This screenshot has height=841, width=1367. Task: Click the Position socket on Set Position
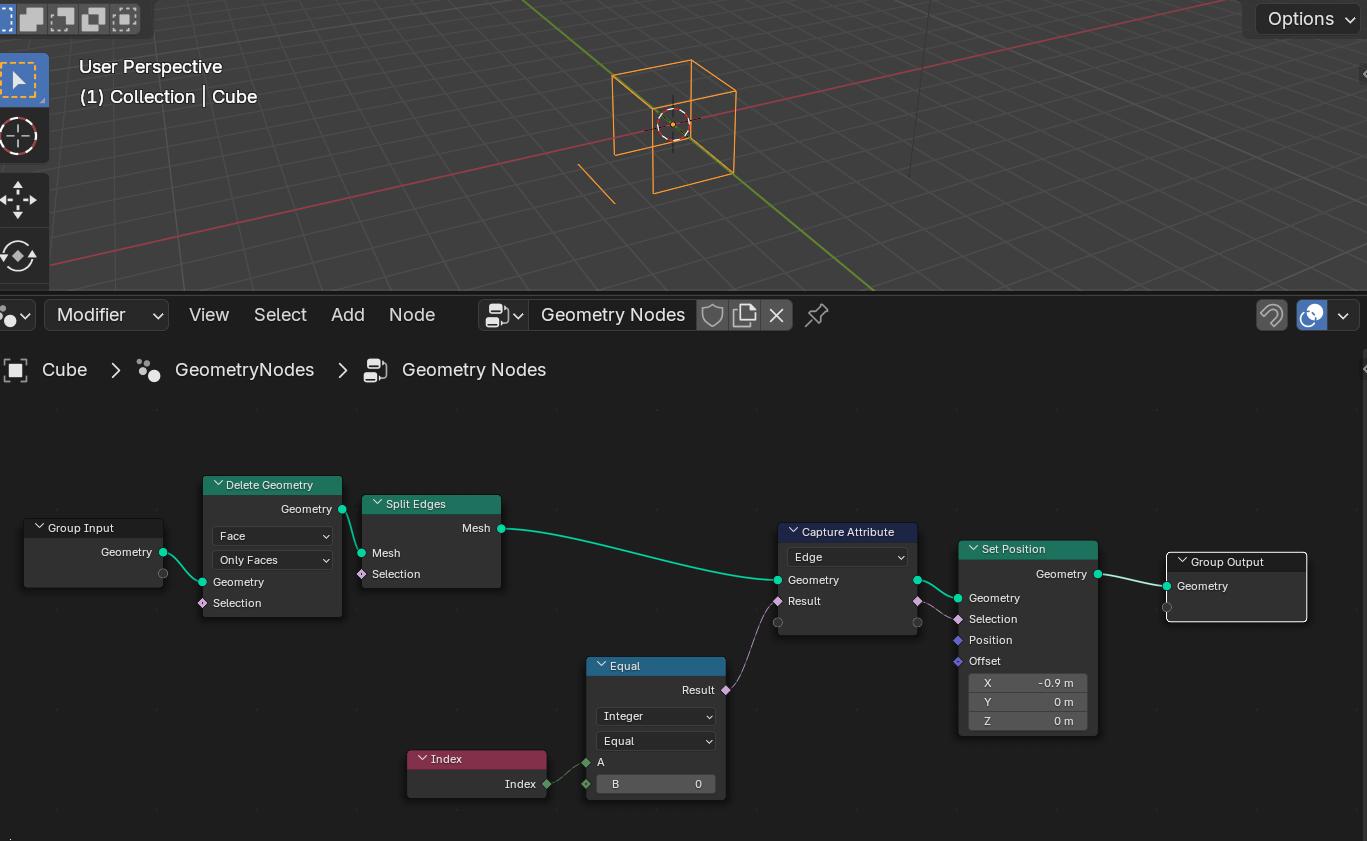(x=958, y=640)
